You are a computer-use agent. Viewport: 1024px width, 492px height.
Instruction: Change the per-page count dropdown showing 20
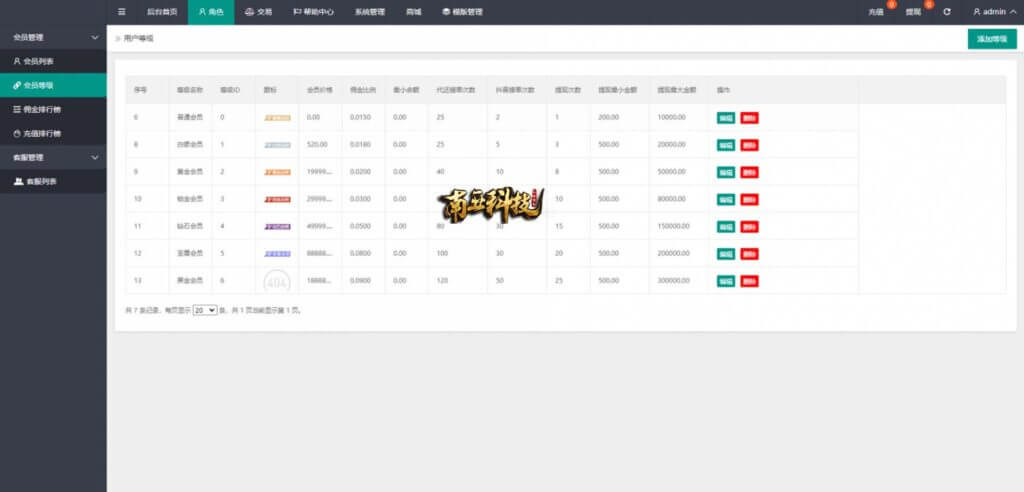click(x=205, y=310)
